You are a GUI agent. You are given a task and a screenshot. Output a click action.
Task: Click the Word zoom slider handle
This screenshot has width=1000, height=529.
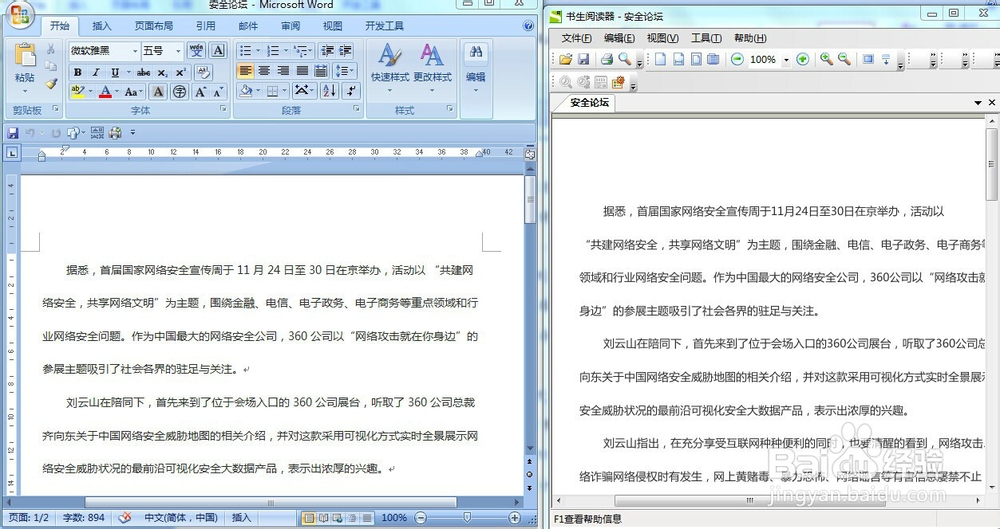pos(467,518)
